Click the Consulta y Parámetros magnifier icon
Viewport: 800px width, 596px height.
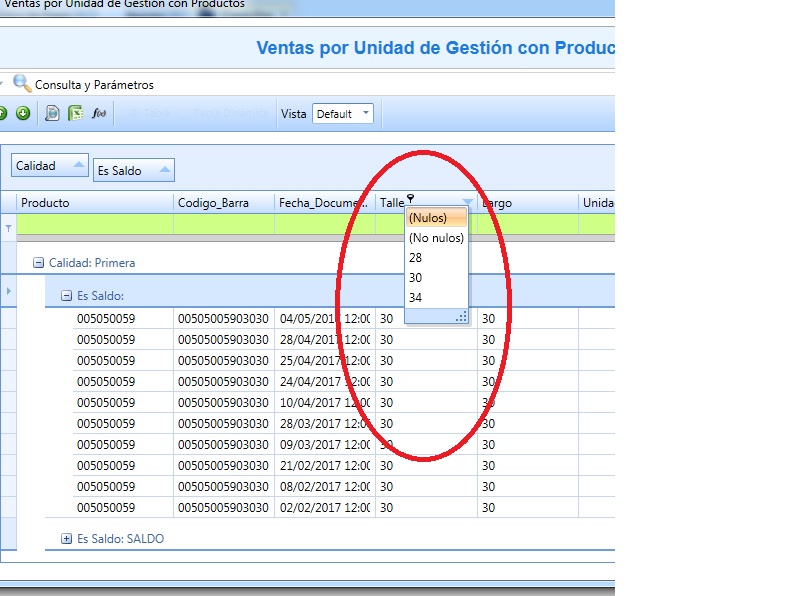[22, 83]
